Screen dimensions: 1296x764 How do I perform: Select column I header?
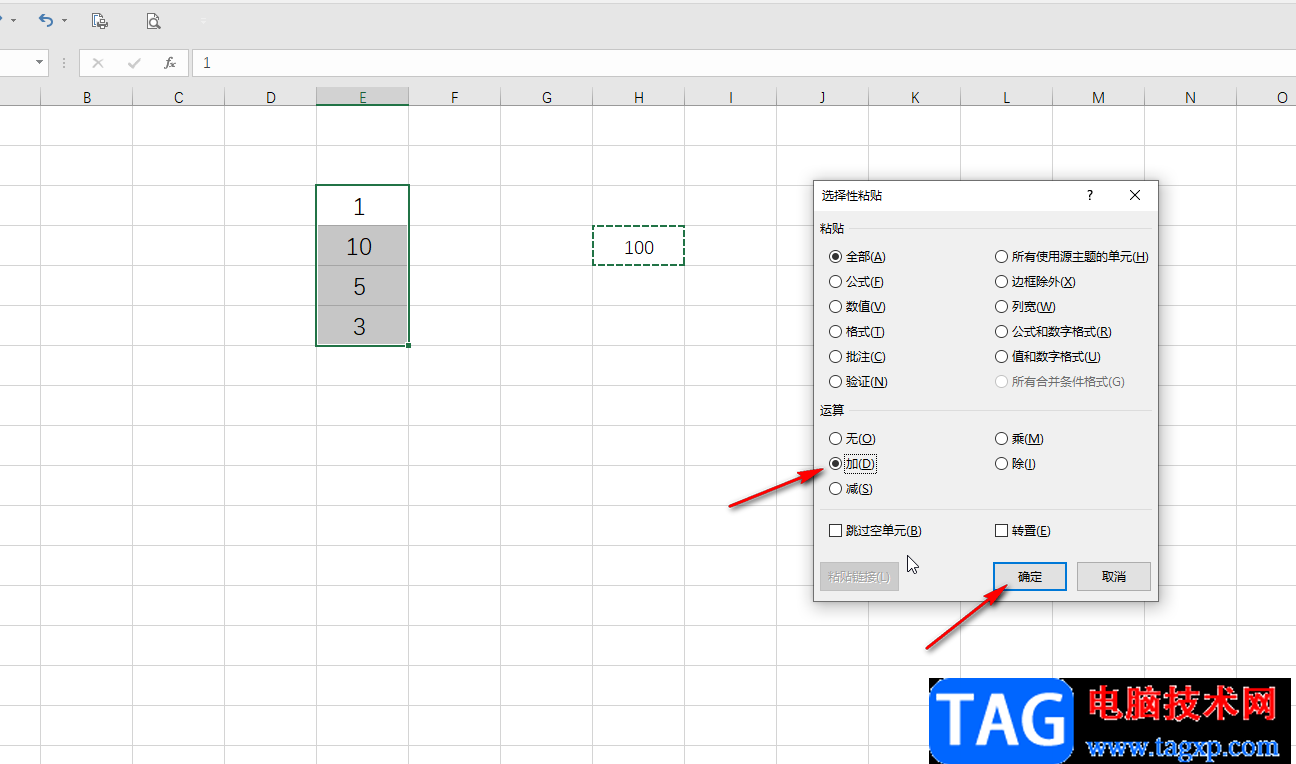(x=731, y=97)
